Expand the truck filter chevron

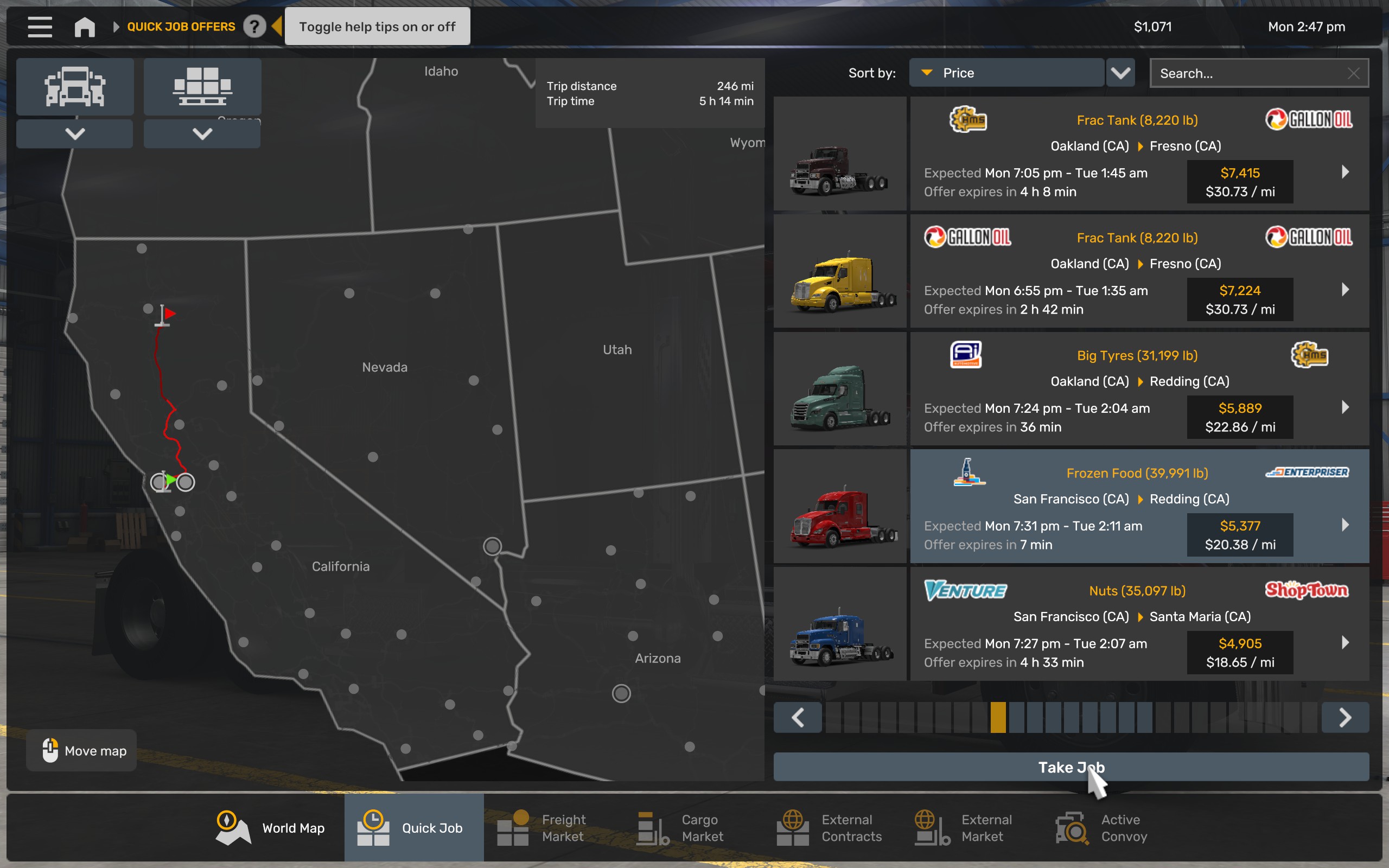(x=75, y=134)
